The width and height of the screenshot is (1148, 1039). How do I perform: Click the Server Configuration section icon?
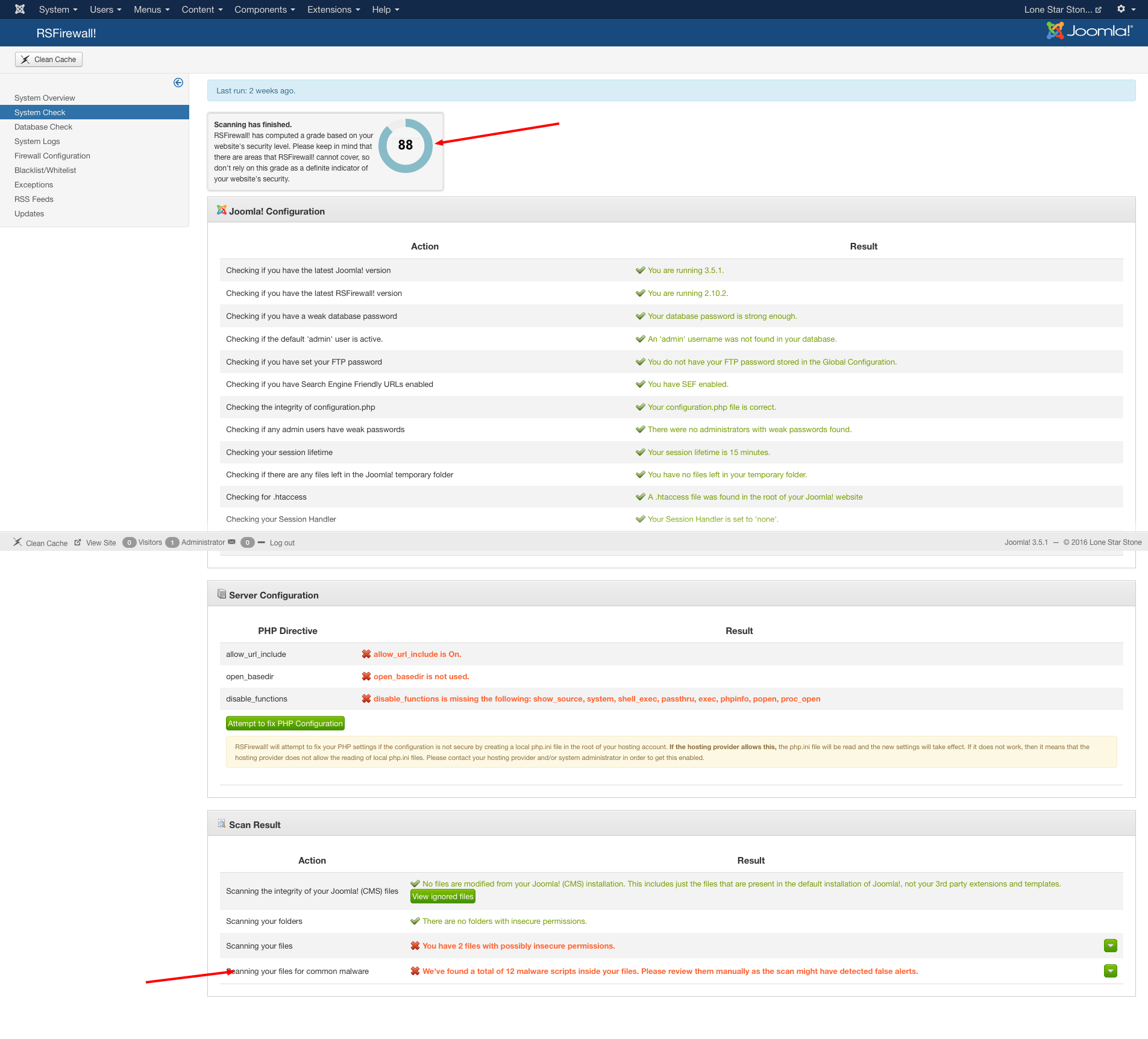[x=222, y=594]
